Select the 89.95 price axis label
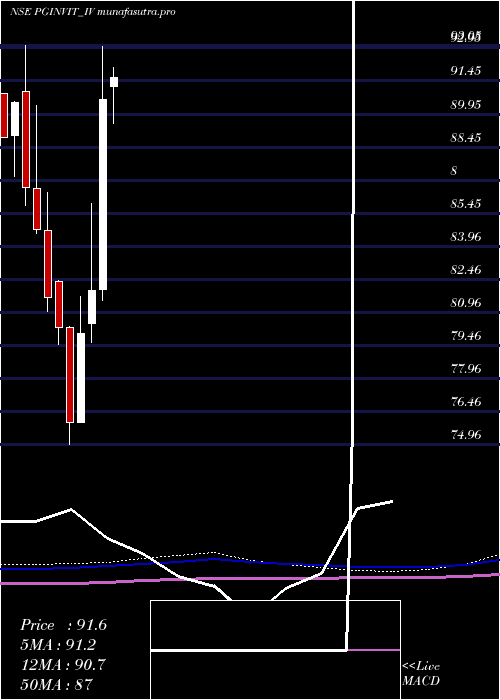500x700 pixels. (466, 104)
